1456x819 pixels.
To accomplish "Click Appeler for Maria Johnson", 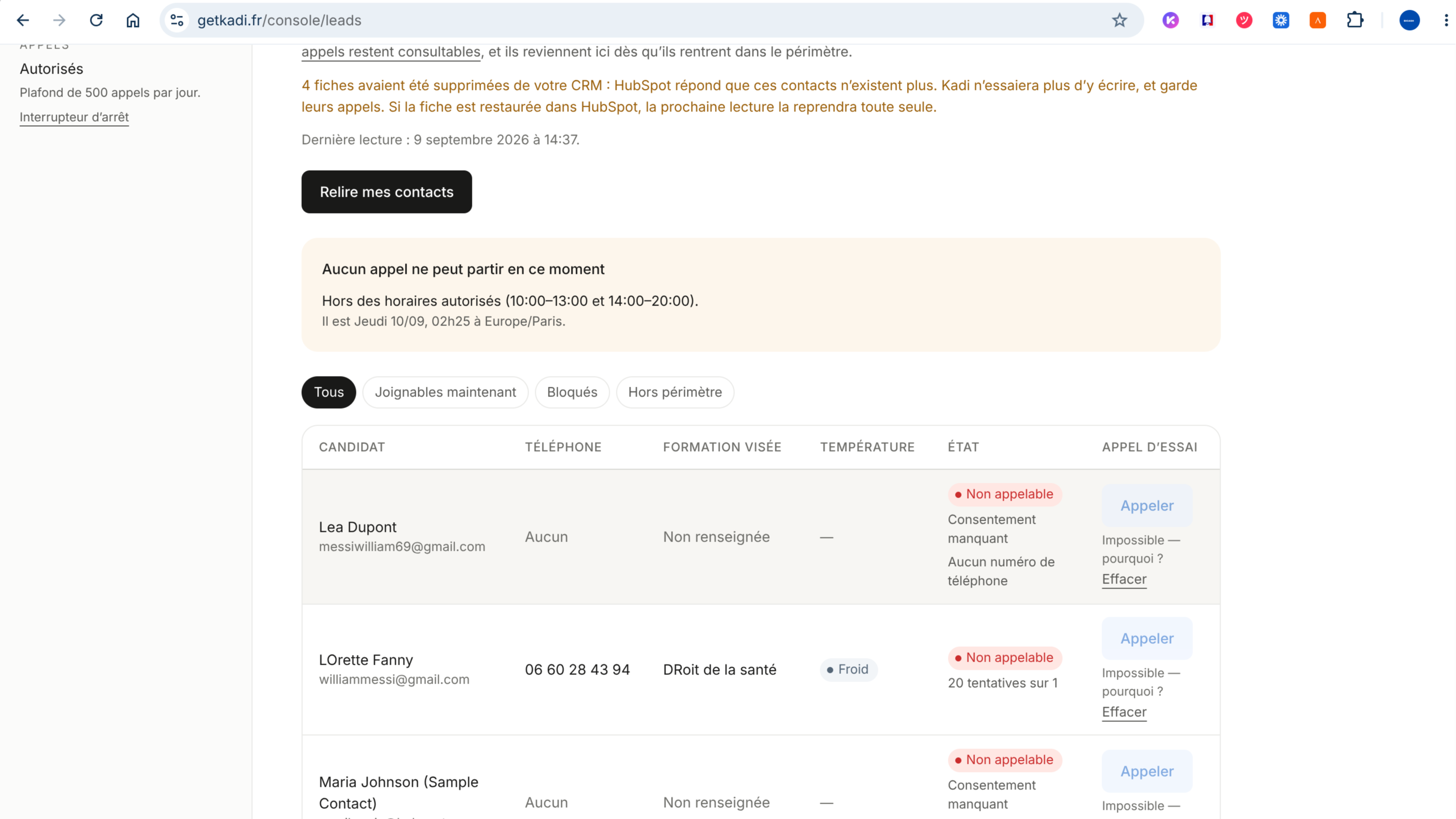I will pyautogui.click(x=1147, y=771).
